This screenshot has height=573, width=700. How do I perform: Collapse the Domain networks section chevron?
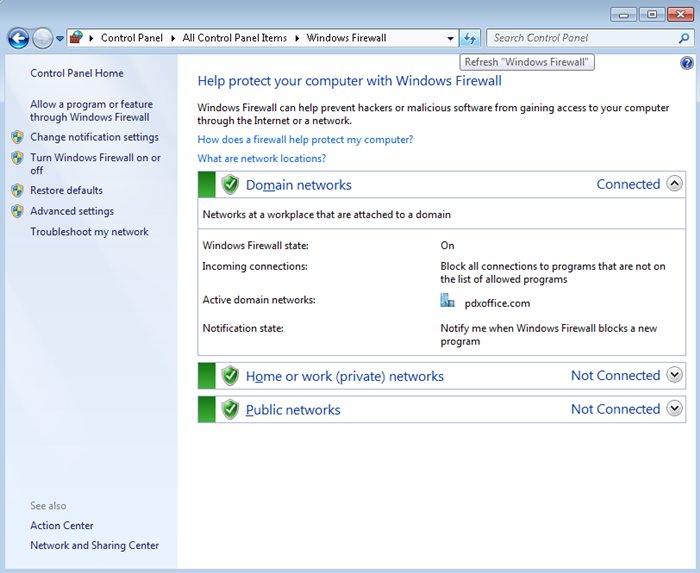point(675,183)
